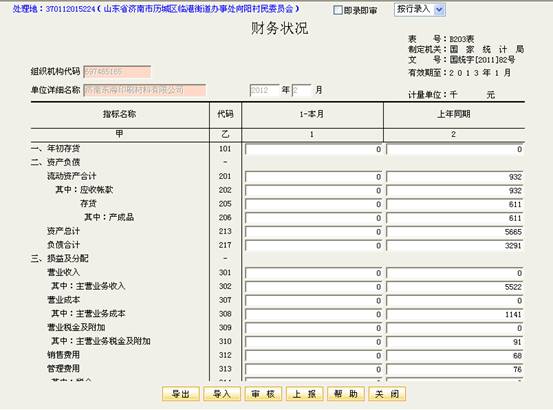This screenshot has width=553, height=410.
Task: Open the 按行录入 dropdown
Action: click(x=420, y=10)
